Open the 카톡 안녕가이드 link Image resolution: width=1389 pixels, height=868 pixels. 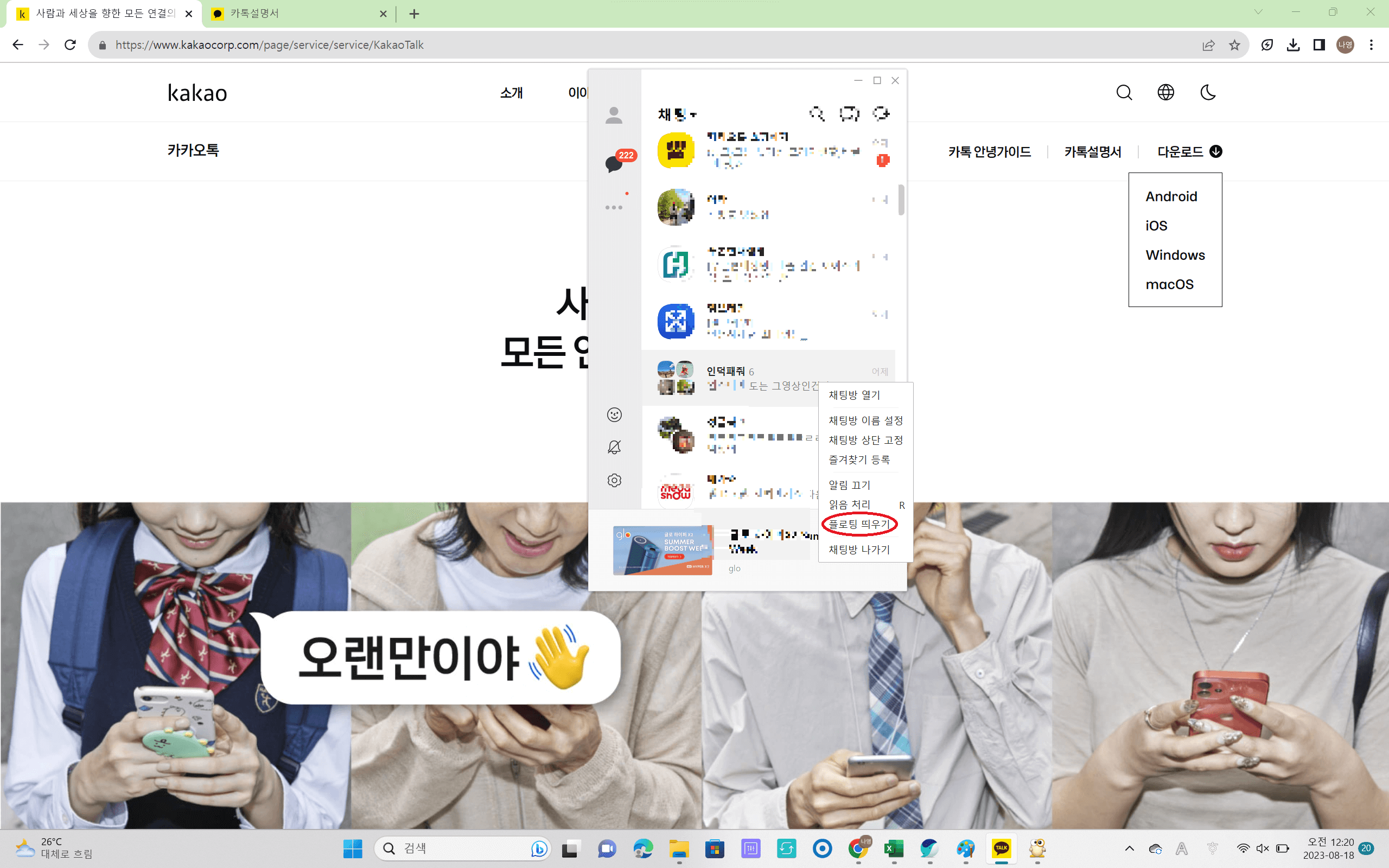click(x=989, y=151)
